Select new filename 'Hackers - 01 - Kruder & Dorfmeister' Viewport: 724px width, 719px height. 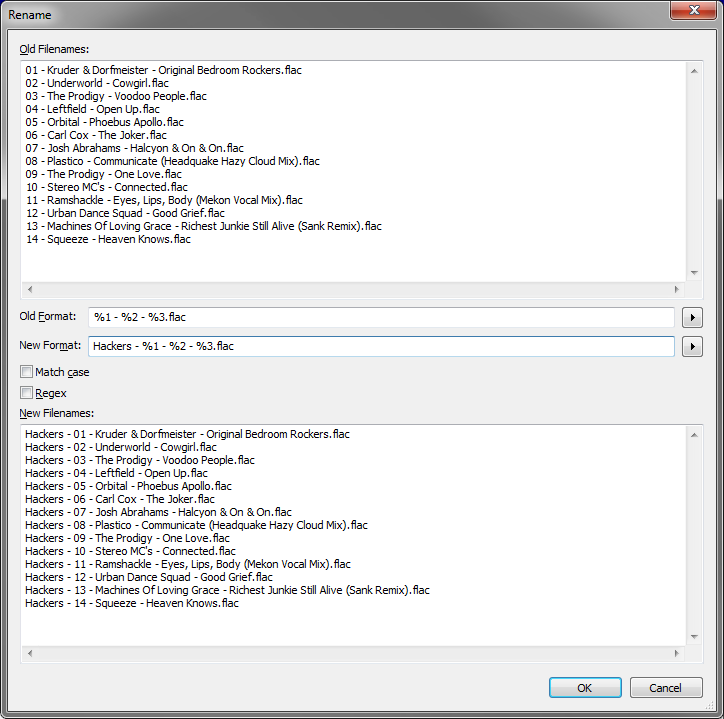pyautogui.click(x=187, y=434)
